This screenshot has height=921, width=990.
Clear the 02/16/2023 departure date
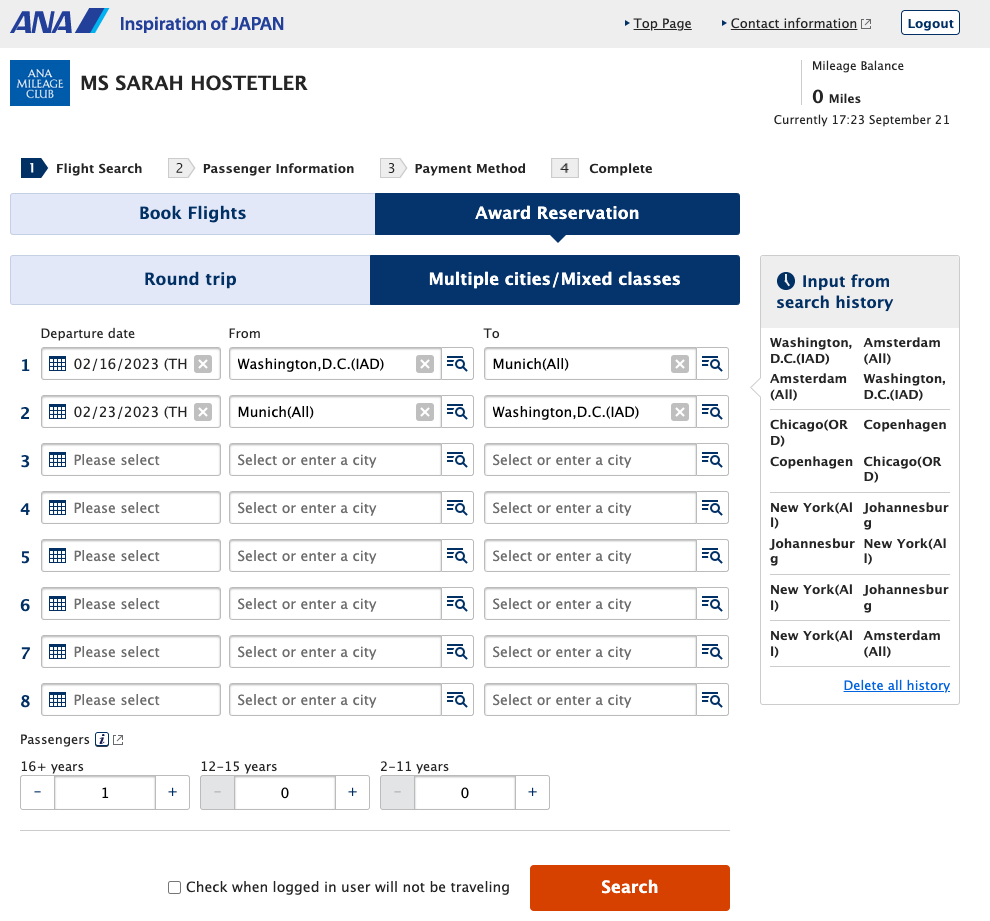203,364
